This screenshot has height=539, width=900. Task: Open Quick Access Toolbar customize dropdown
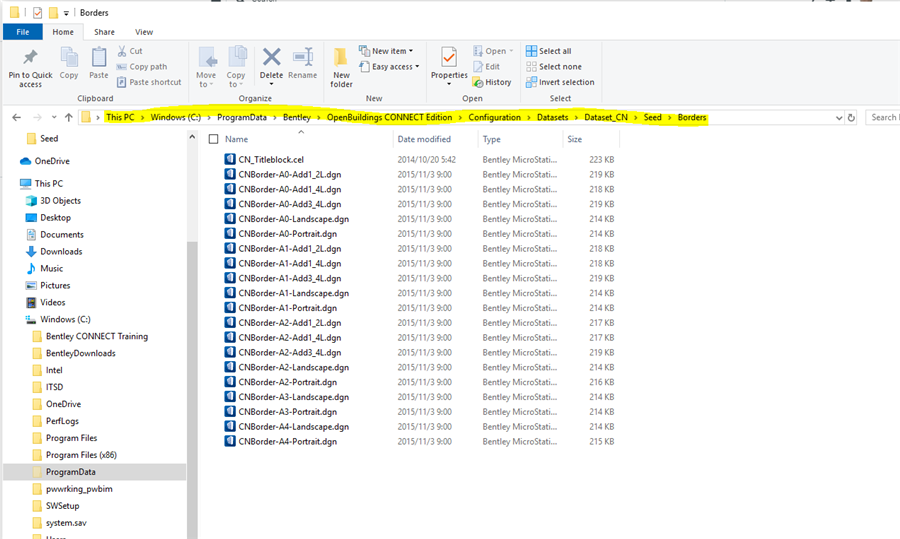tap(66, 13)
